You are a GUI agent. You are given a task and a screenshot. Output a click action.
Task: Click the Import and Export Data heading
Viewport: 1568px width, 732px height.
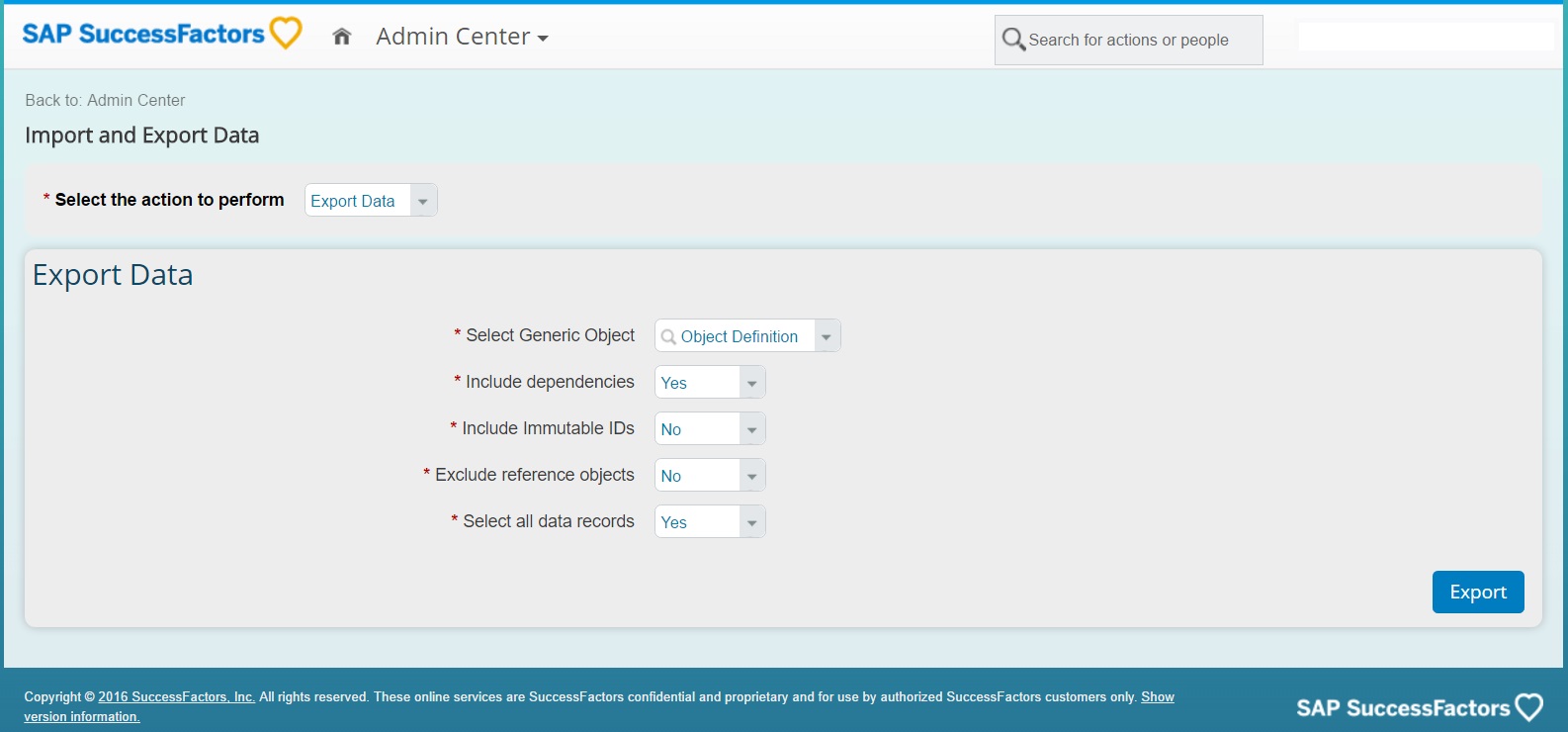142,136
